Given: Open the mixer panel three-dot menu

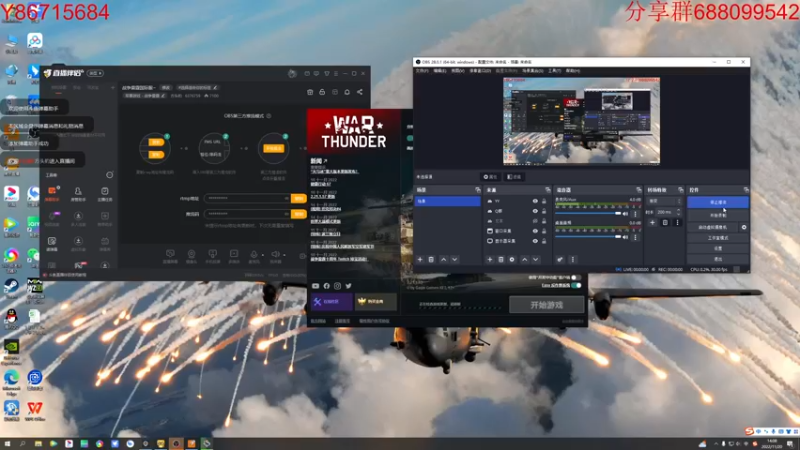Looking at the screenshot, I should [572, 260].
